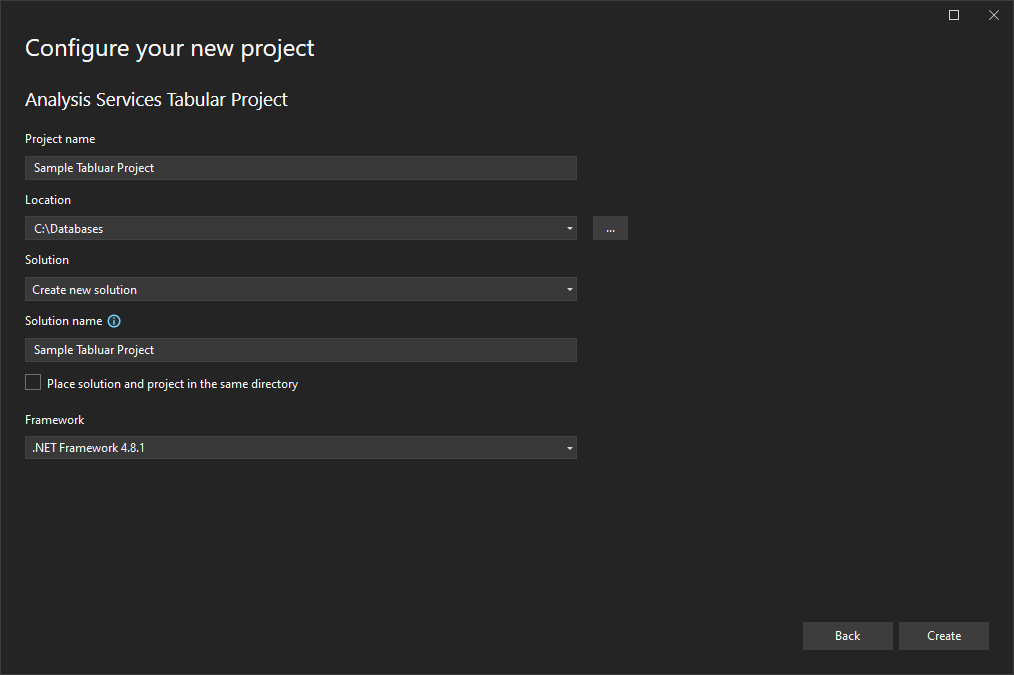The height and width of the screenshot is (675, 1014).
Task: Click the Create button
Action: click(x=943, y=635)
